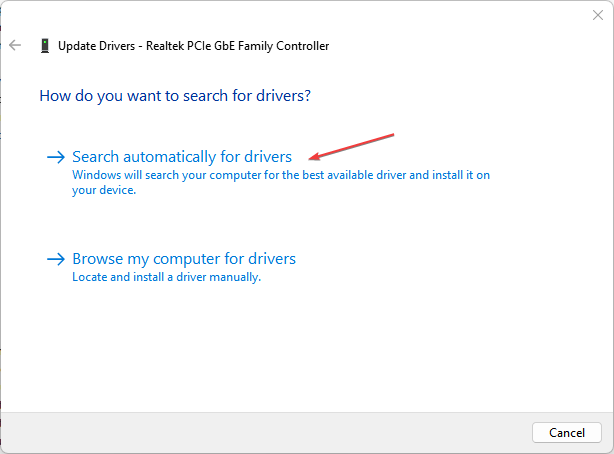
Task: Click the 'Locate and install a driver manually' text
Action: pos(166,277)
